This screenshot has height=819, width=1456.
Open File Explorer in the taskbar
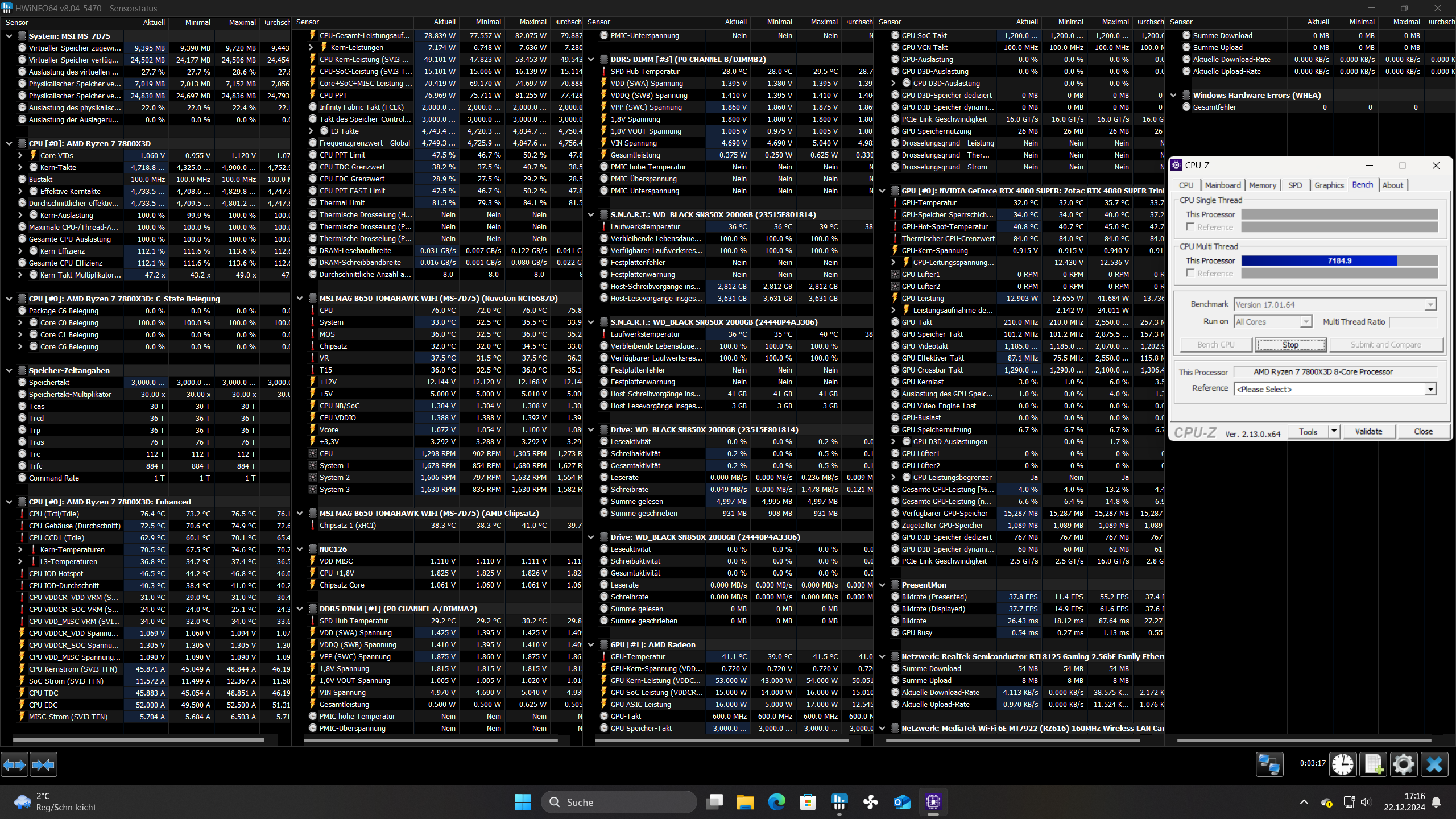tap(745, 802)
